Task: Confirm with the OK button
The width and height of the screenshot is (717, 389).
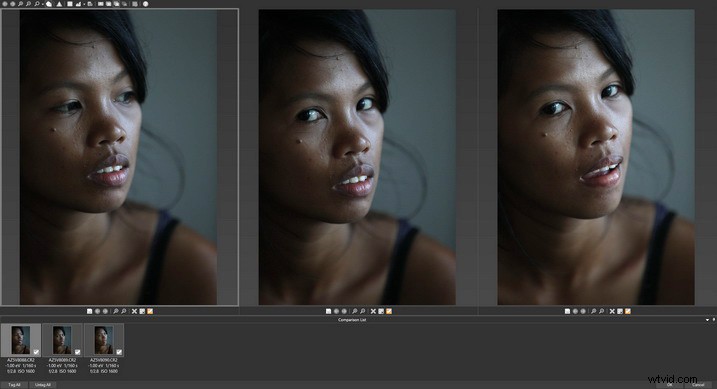Action: 669,385
